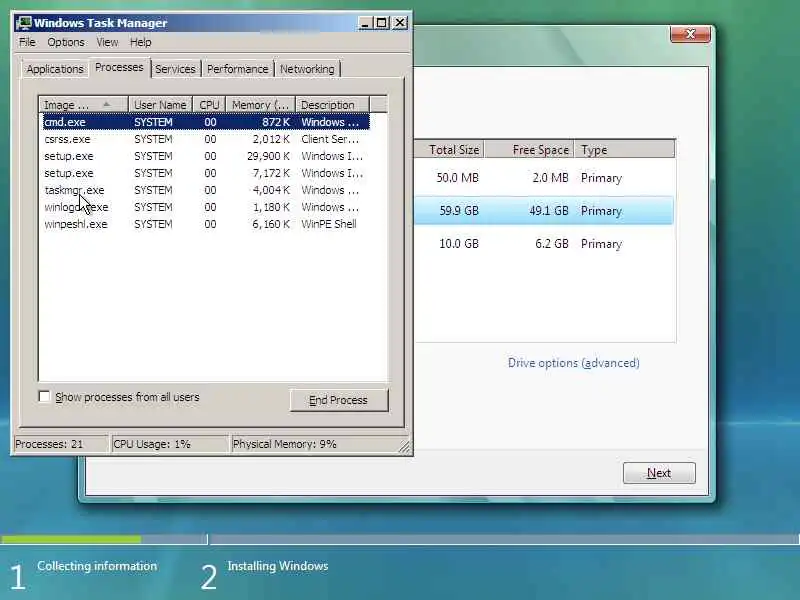Select setup.exe using 7,172 K memory
The height and width of the screenshot is (600, 800).
(206, 173)
